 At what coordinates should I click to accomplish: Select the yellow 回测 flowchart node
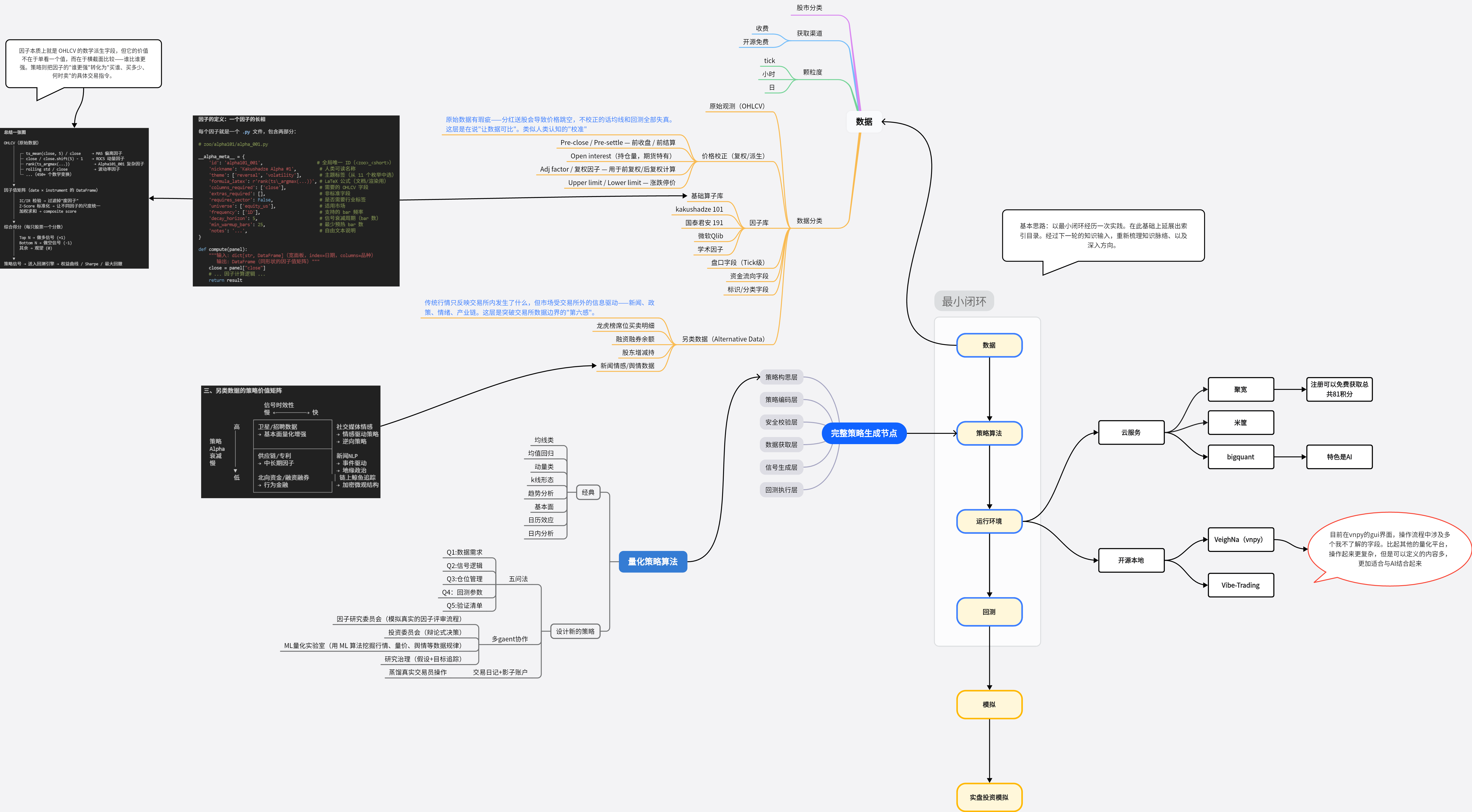tap(989, 612)
